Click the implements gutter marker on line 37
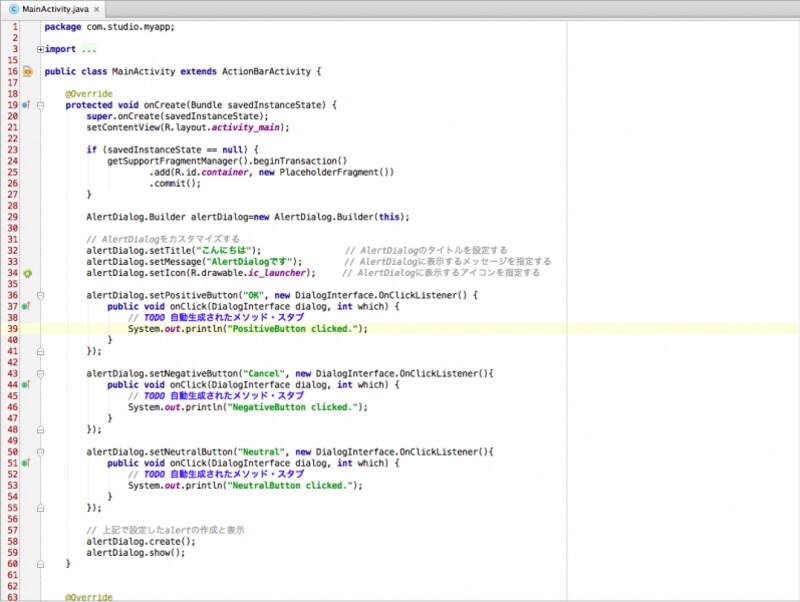This screenshot has width=800, height=602. click(27, 306)
